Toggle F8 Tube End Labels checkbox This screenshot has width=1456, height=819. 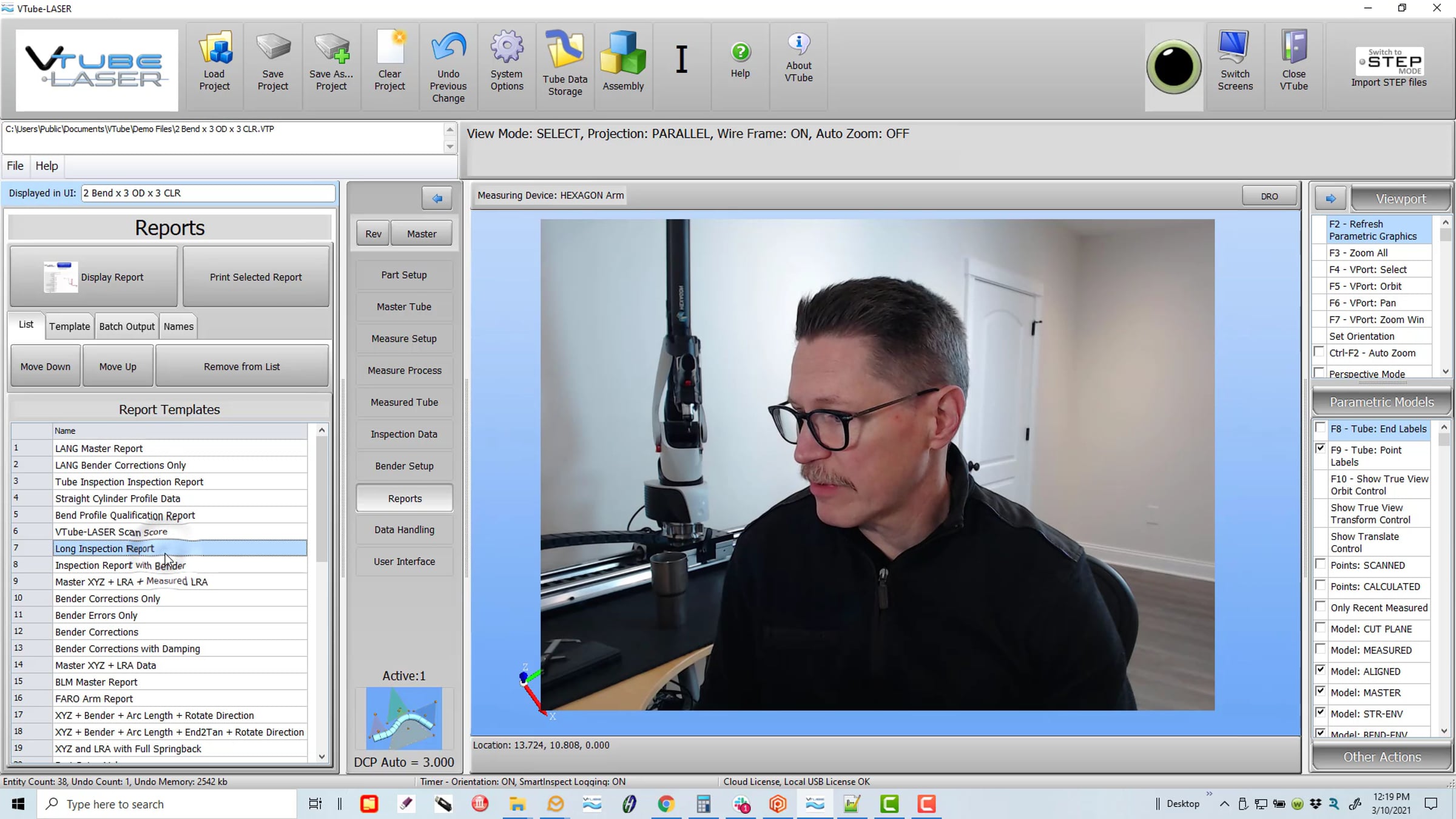click(x=1320, y=428)
